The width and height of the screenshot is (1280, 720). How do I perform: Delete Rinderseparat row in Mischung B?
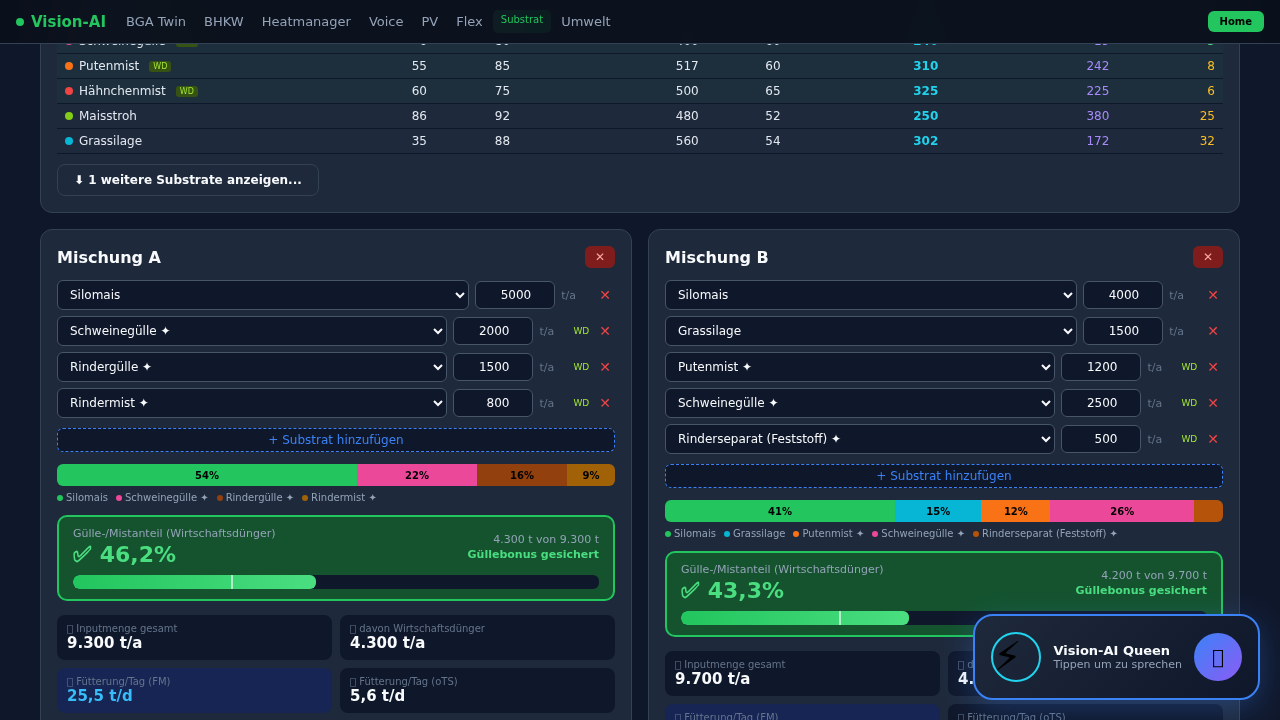point(1213,439)
